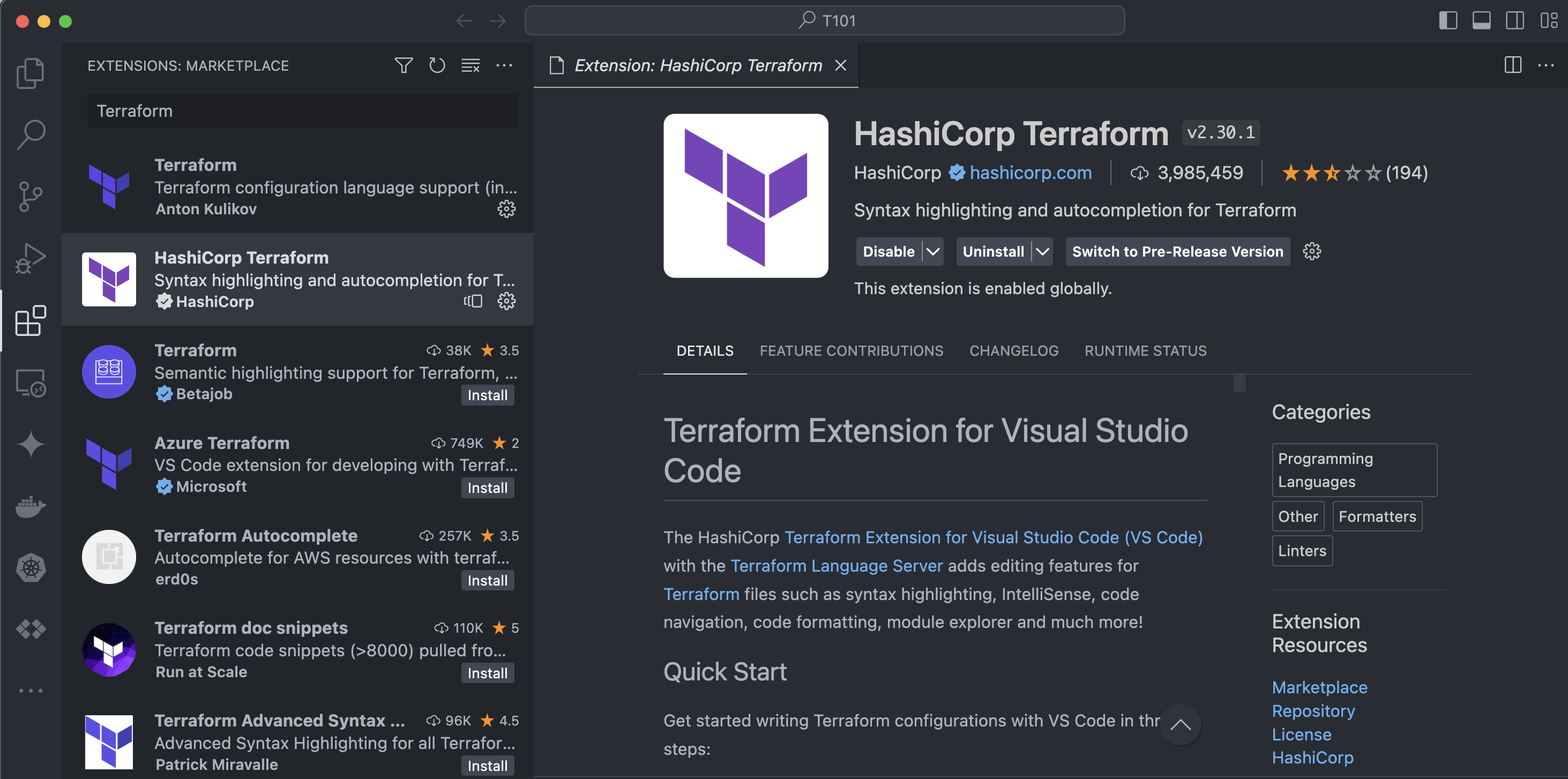The height and width of the screenshot is (779, 1568).
Task: Install the Azure Terraform extension
Action: (487, 488)
